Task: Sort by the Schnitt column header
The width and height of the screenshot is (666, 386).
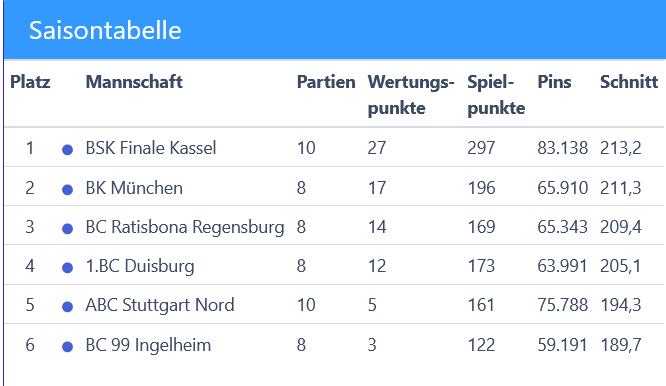Action: pos(629,82)
